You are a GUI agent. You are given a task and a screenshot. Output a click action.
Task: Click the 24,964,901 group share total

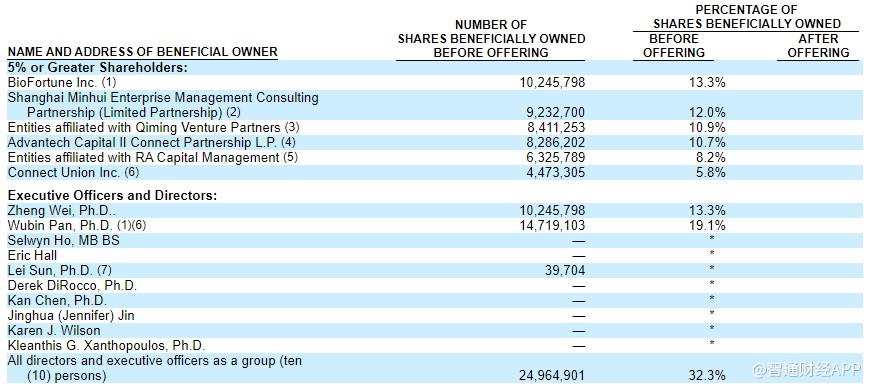552,376
